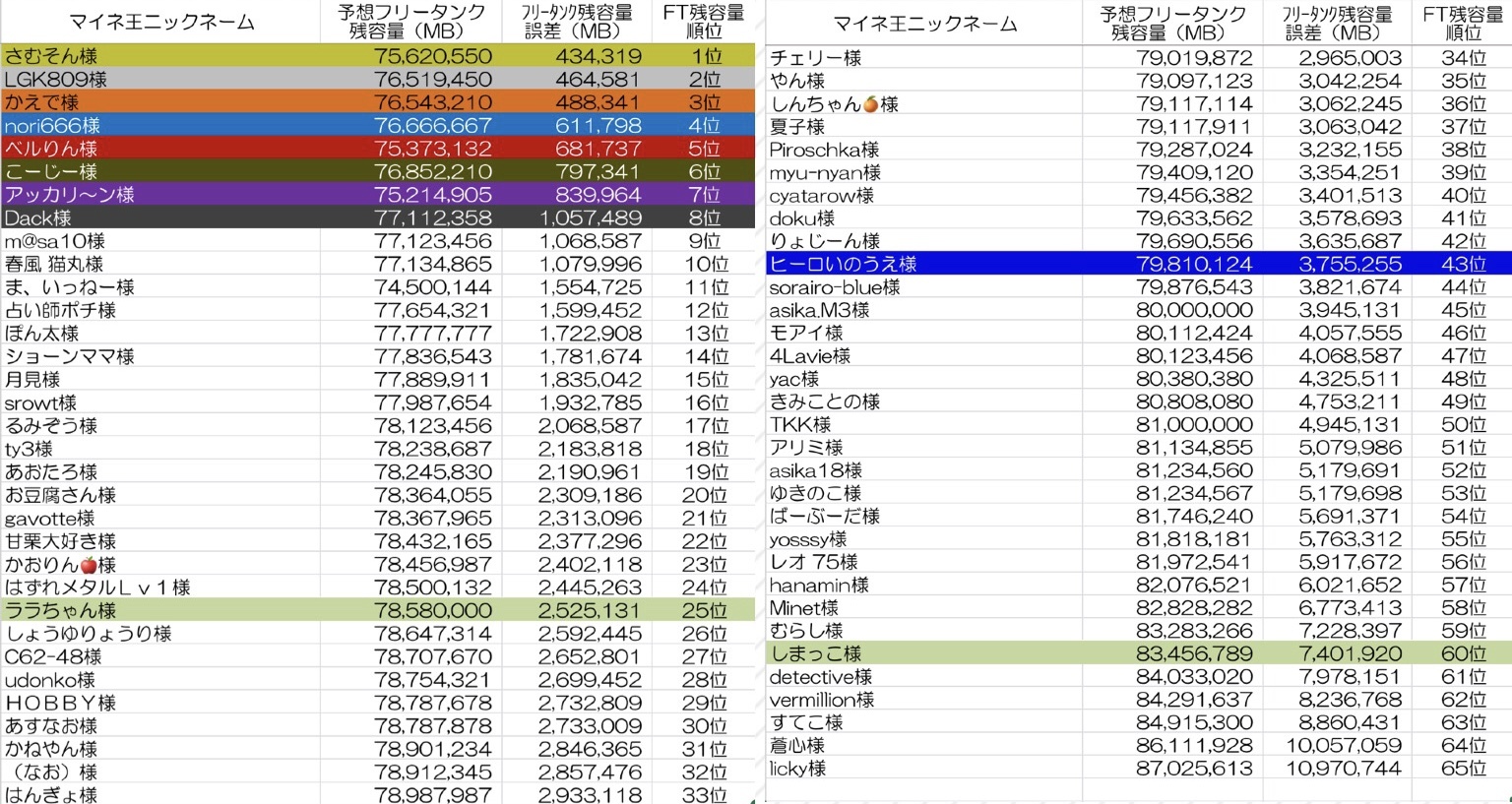Select the nickname Minet様

point(804,608)
